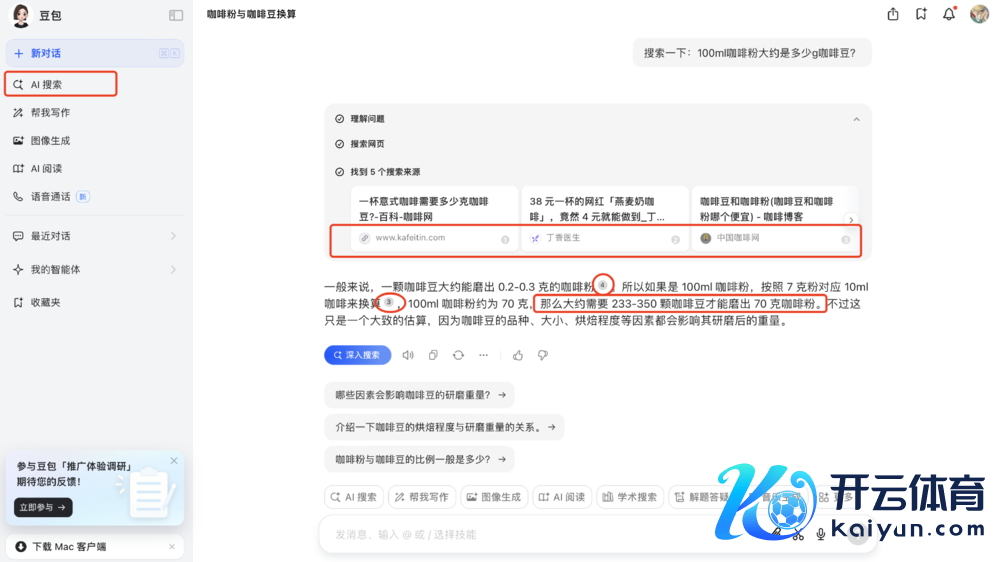
Task: Show more sources with the right arrow
Action: click(851, 220)
